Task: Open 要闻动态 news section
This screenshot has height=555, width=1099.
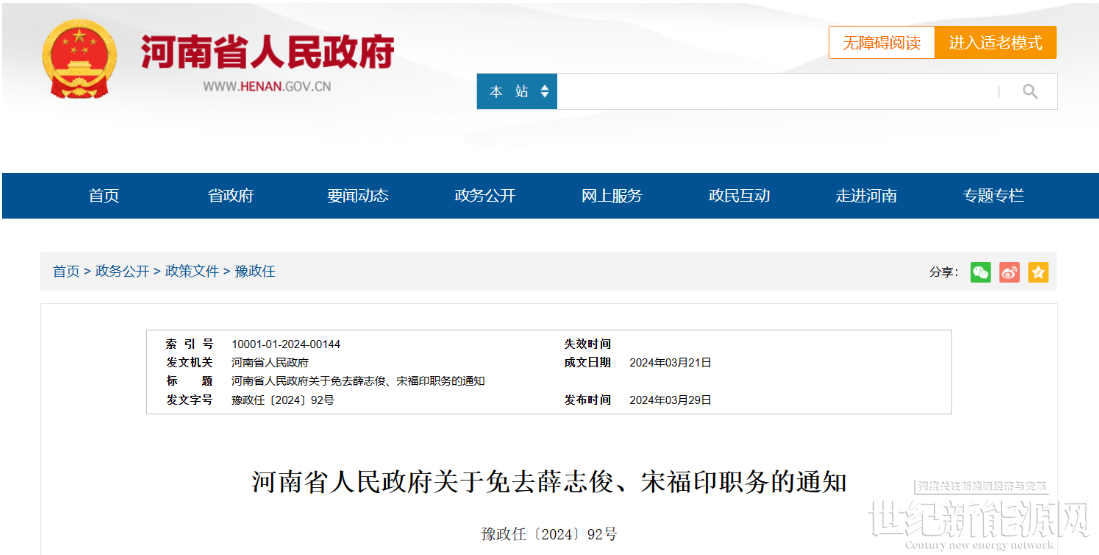Action: (x=358, y=196)
